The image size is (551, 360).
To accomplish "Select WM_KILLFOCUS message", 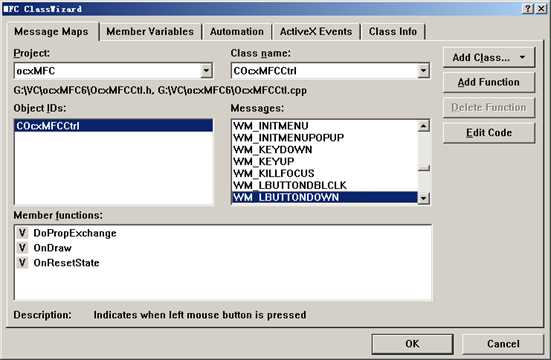I will tap(324, 174).
